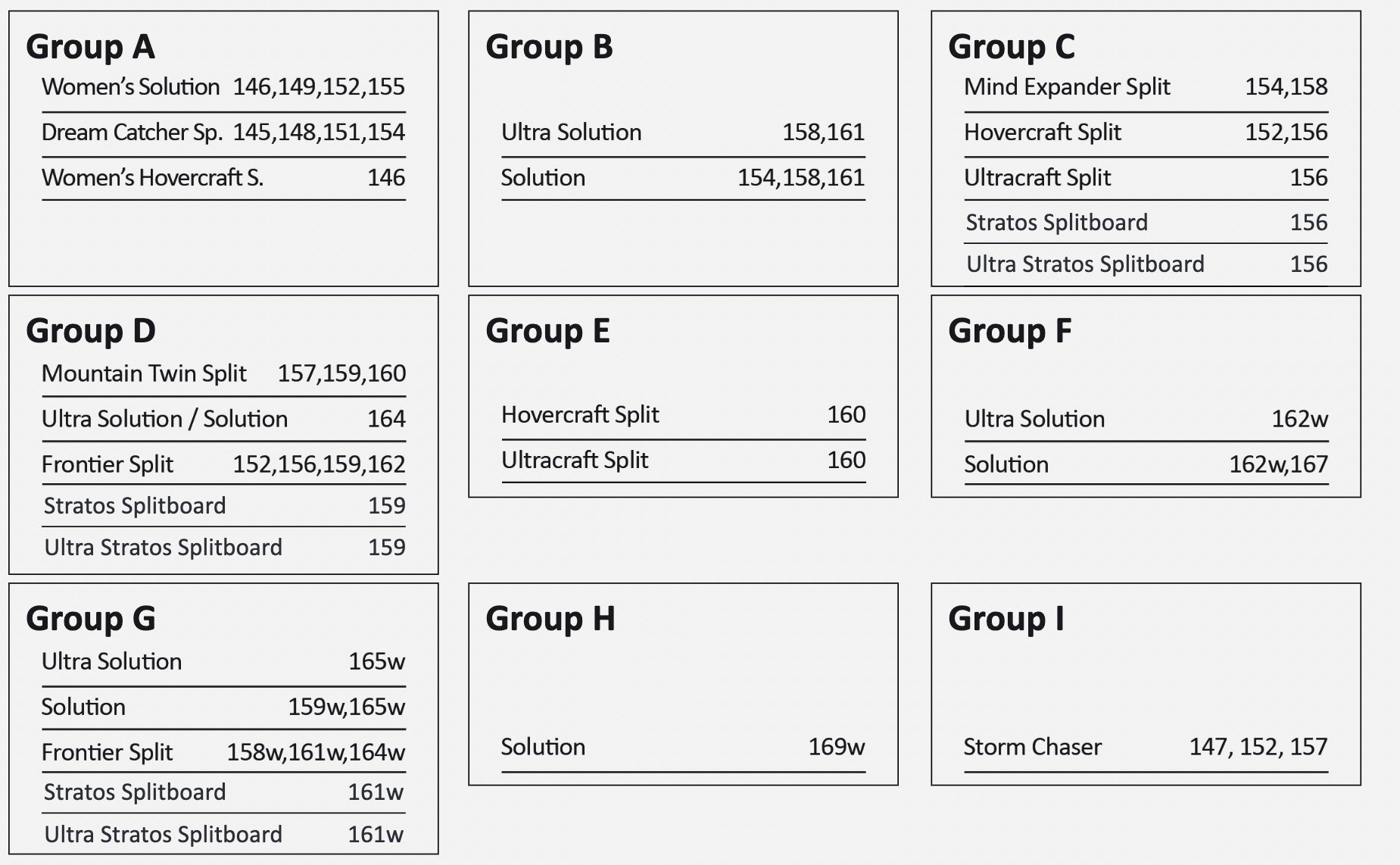1400x865 pixels.
Task: Select the Group A heading
Action: tap(90, 47)
